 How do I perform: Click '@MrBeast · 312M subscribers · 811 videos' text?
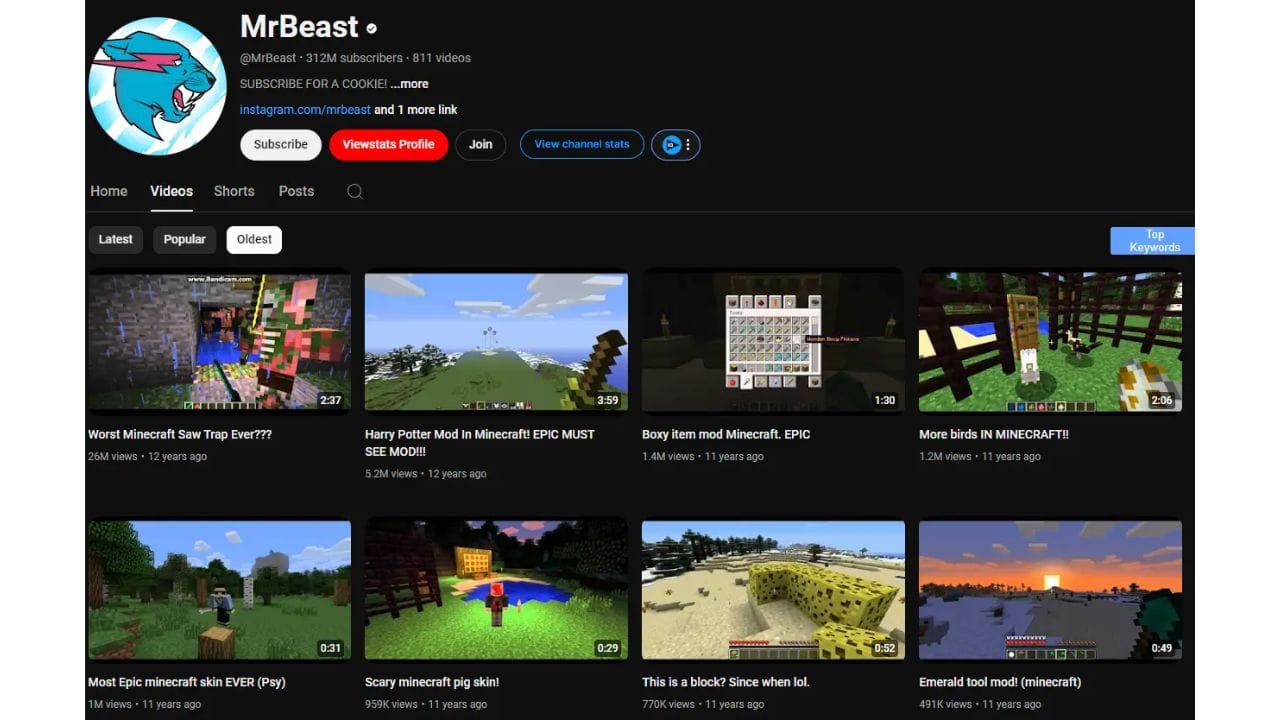click(355, 58)
